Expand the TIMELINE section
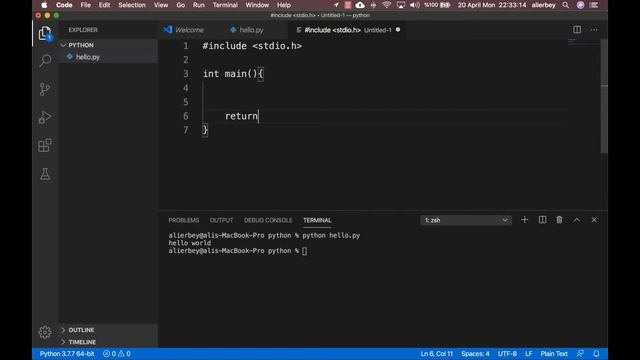This screenshot has width=640, height=360. point(108,342)
